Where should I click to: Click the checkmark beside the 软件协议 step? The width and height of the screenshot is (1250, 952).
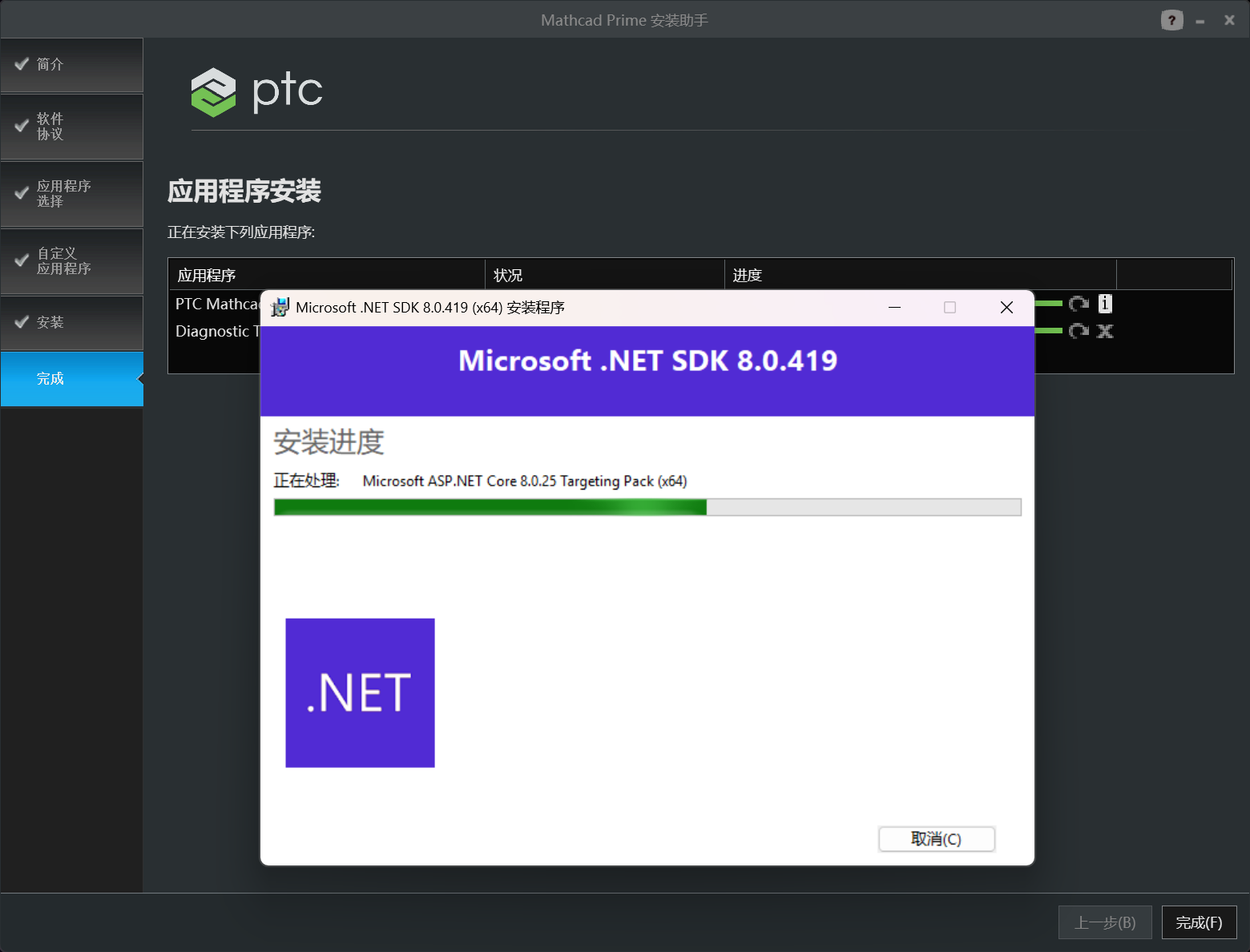pyautogui.click(x=22, y=126)
